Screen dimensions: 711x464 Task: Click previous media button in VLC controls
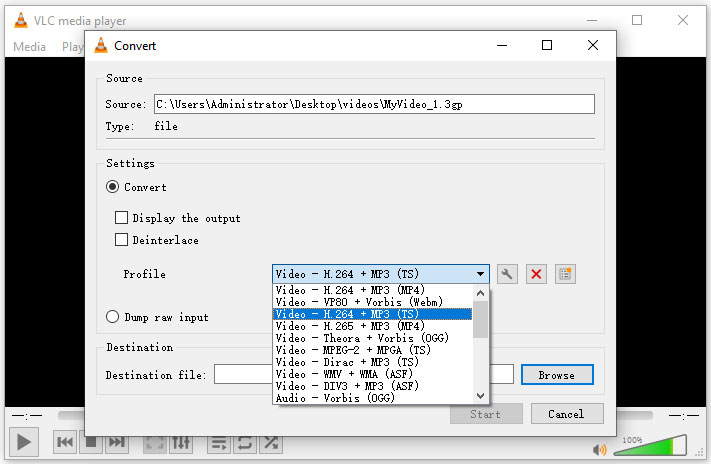(65, 442)
